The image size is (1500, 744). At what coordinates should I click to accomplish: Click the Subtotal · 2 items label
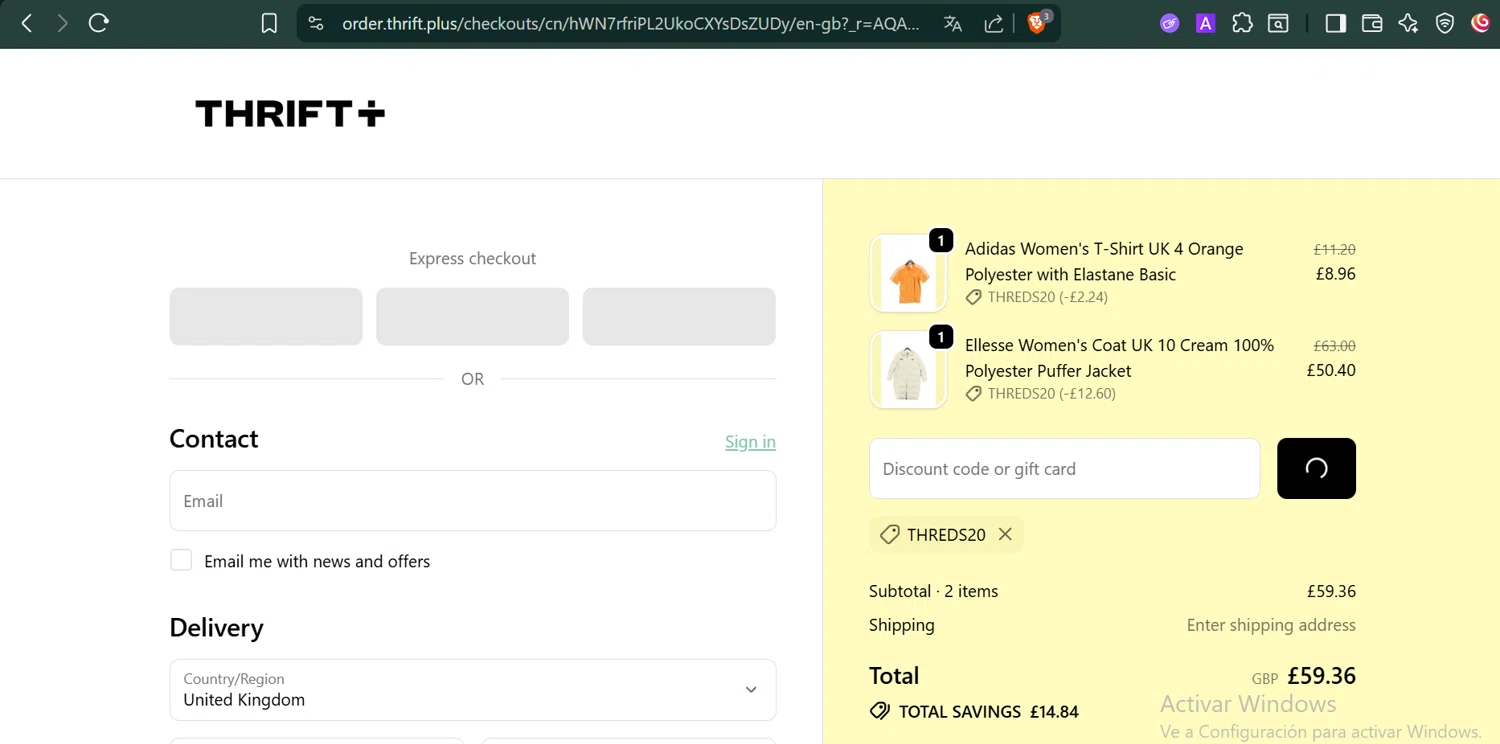pyautogui.click(x=933, y=591)
